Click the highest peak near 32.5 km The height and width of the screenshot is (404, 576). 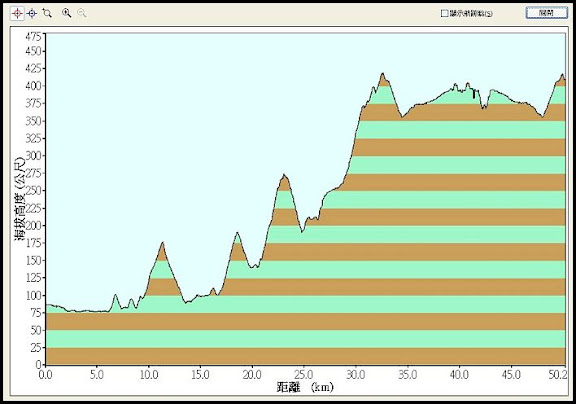382,73
